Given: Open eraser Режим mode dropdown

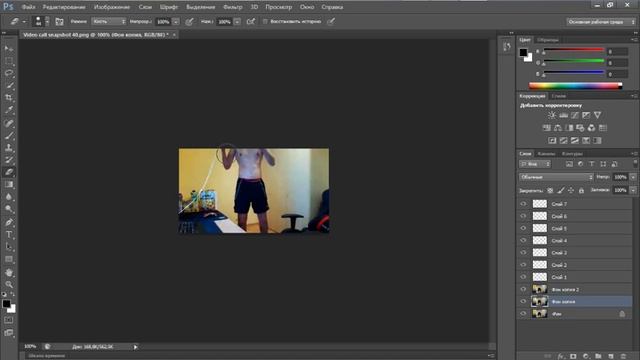Looking at the screenshot, I should pyautogui.click(x=108, y=21).
